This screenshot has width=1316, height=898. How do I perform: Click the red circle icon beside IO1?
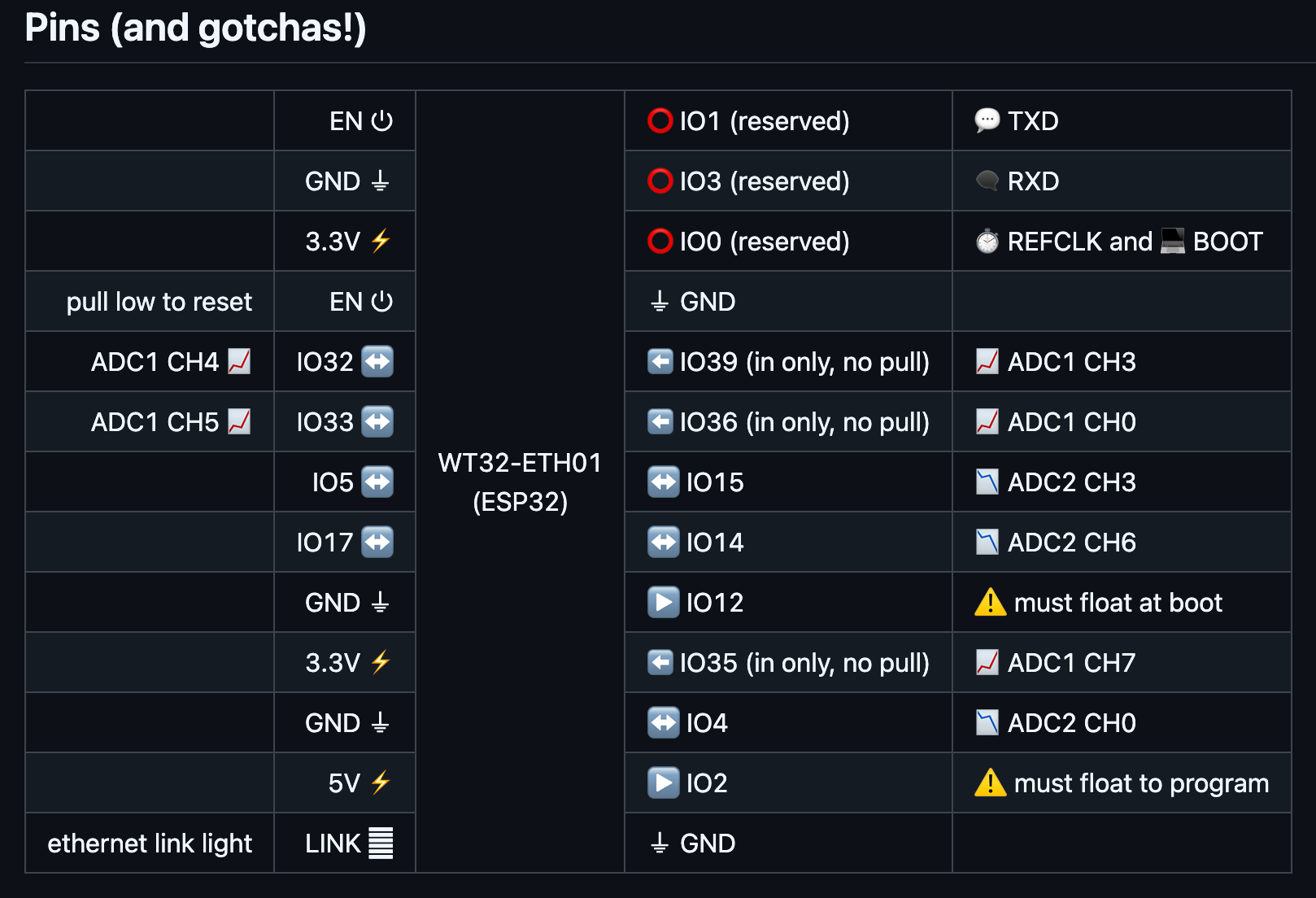(x=660, y=120)
